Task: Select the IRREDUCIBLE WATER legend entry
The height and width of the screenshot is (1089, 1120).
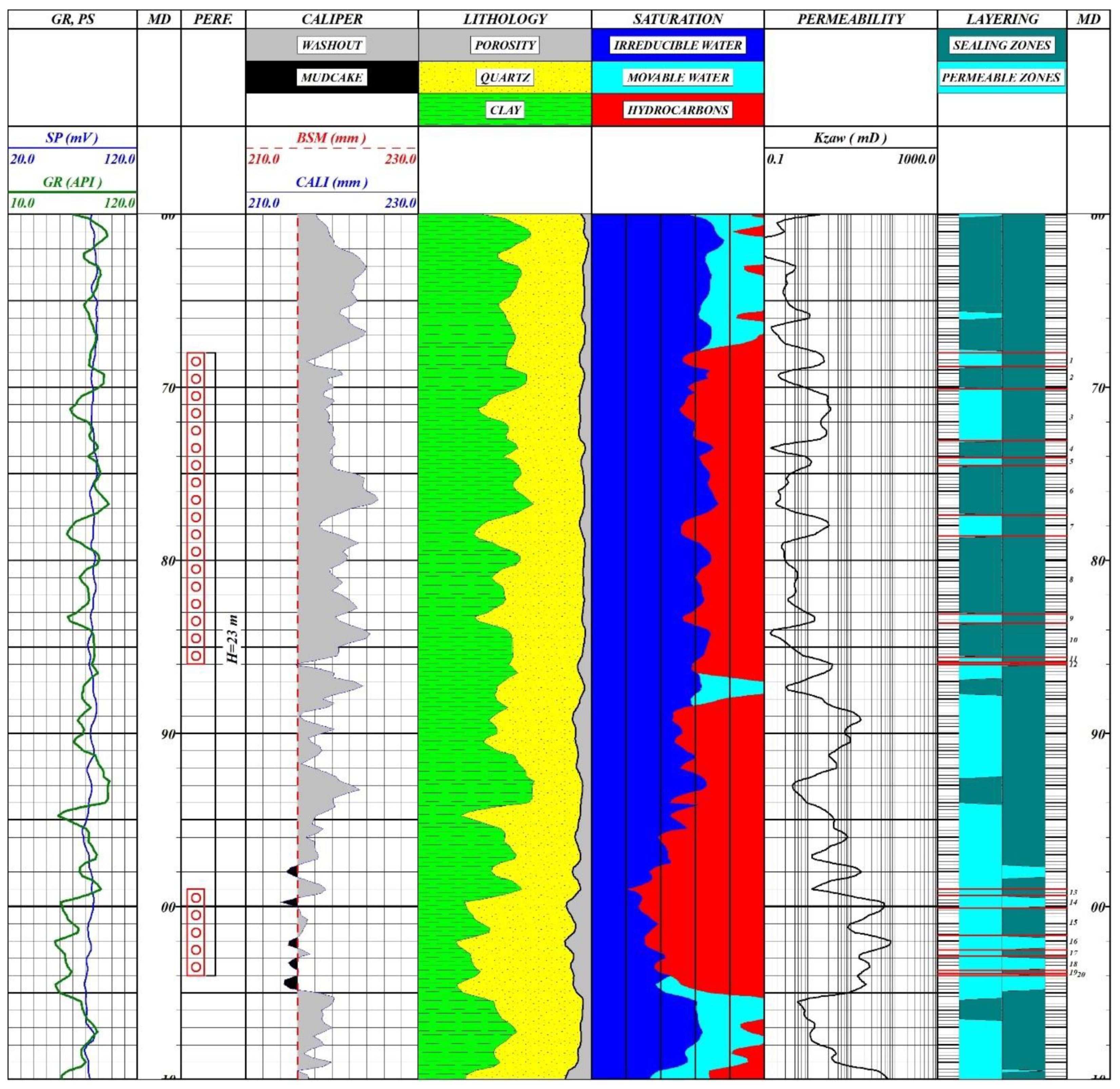Action: click(x=678, y=45)
